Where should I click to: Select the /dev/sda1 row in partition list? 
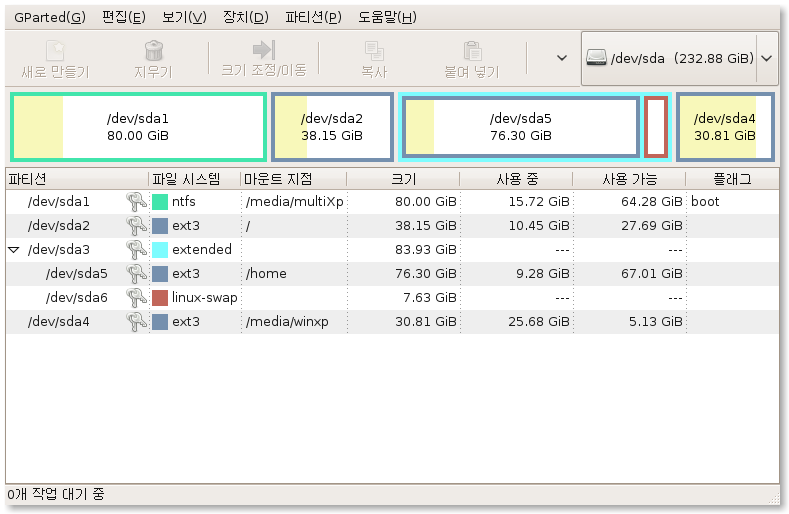392,202
